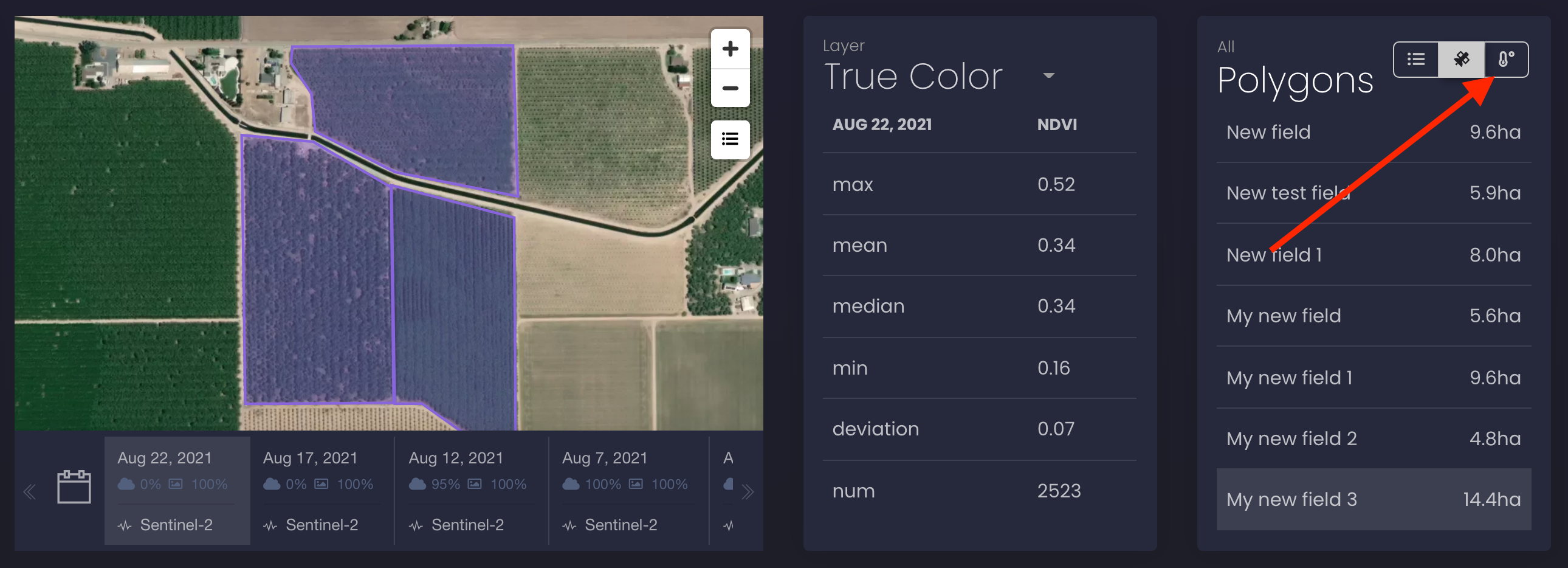
Task: Select the Aug 17, 2021 imagery date
Action: [322, 491]
